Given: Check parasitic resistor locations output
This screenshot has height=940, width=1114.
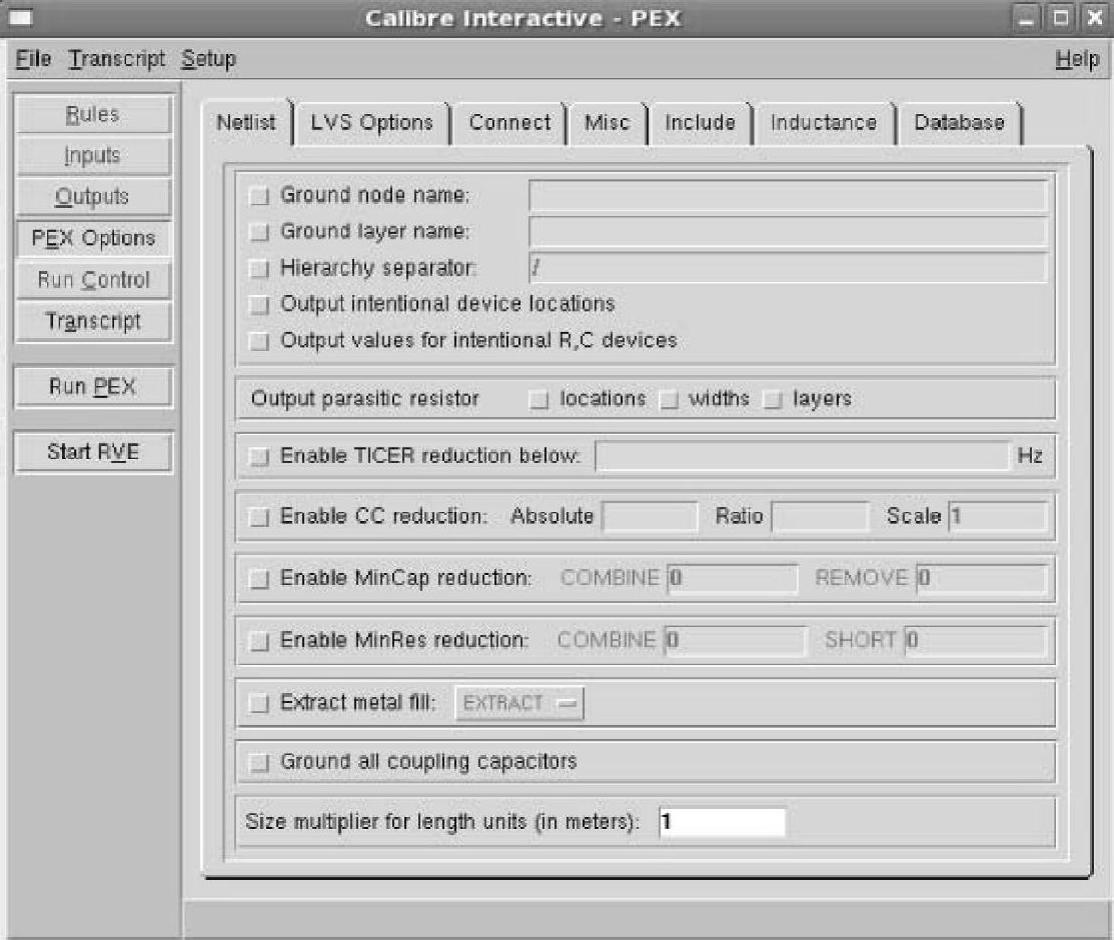Looking at the screenshot, I should (x=539, y=399).
